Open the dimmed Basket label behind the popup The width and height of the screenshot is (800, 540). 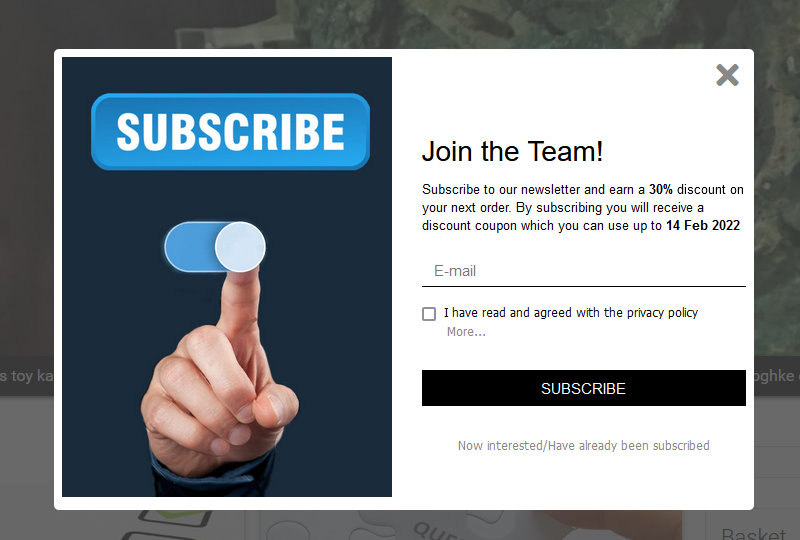[x=754, y=533]
